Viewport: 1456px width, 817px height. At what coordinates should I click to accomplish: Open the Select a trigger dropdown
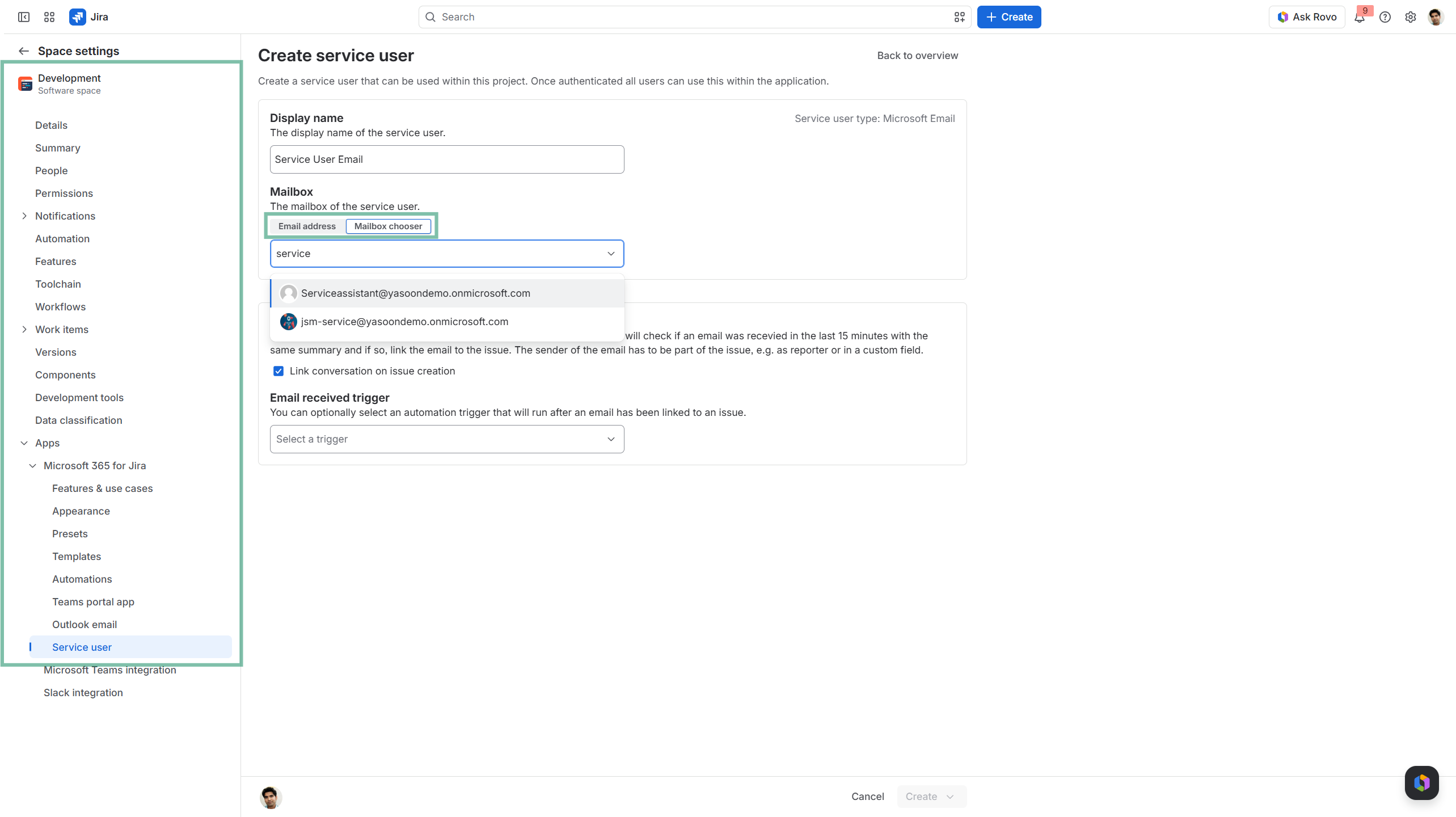(x=447, y=439)
